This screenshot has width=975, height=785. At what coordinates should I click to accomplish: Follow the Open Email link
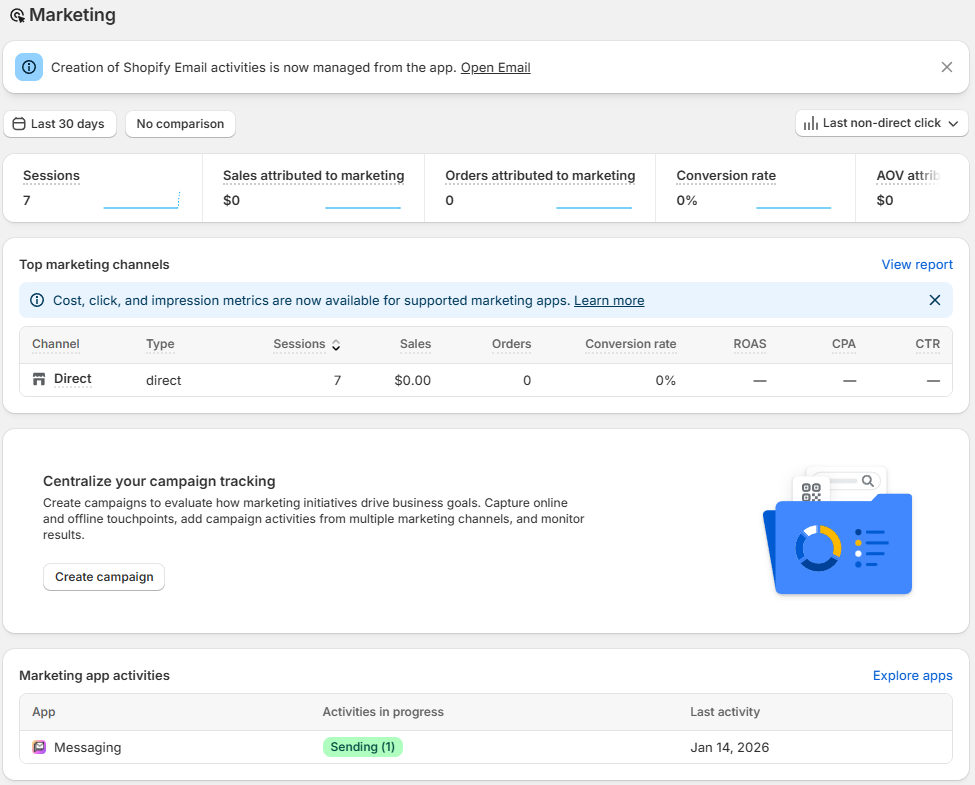495,67
